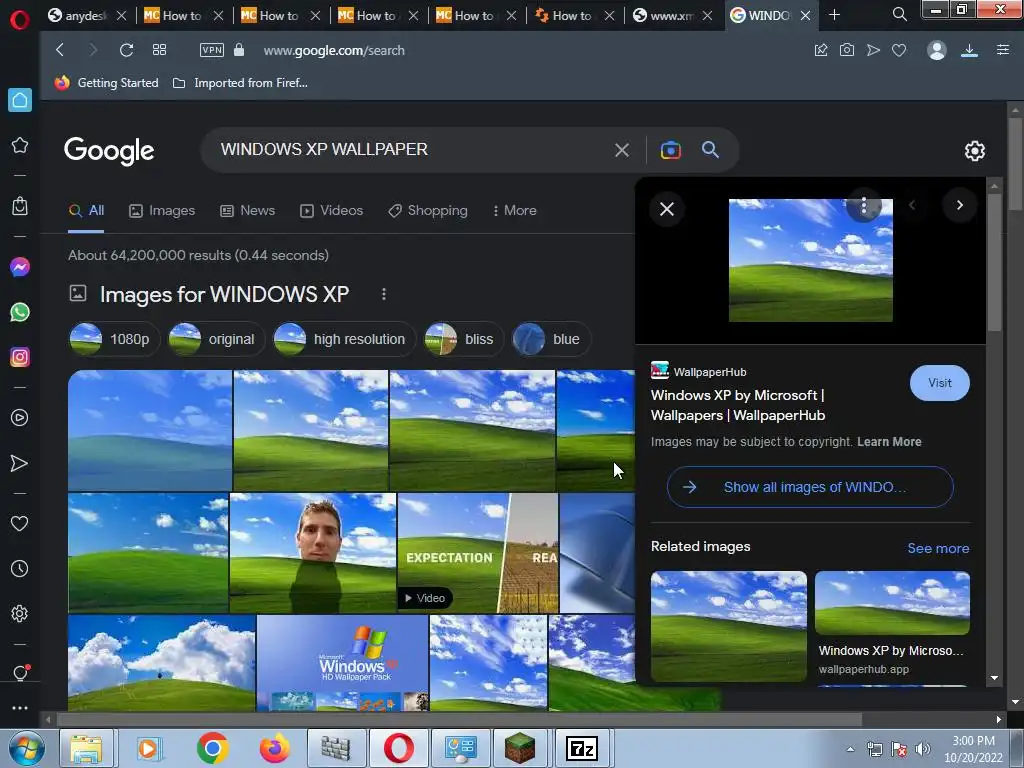Open preview panel three-dot menu
This screenshot has height=768, width=1024.
[x=864, y=206]
